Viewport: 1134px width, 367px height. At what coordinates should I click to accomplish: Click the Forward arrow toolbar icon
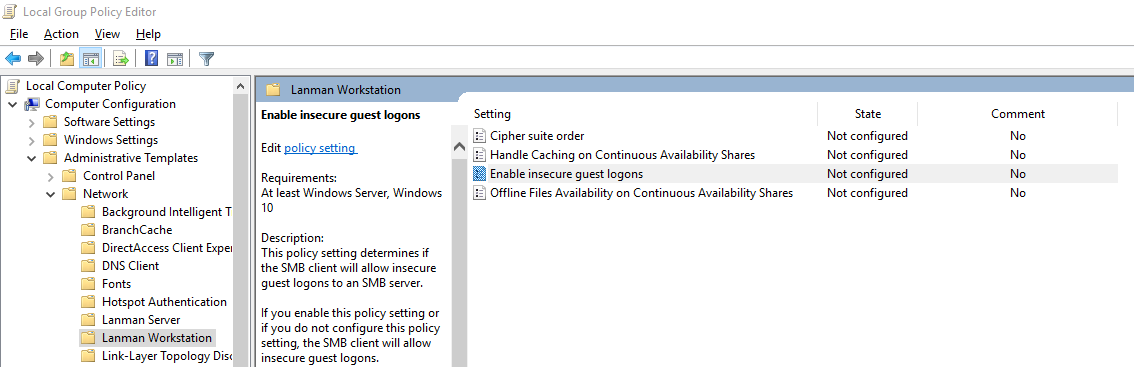pos(35,59)
